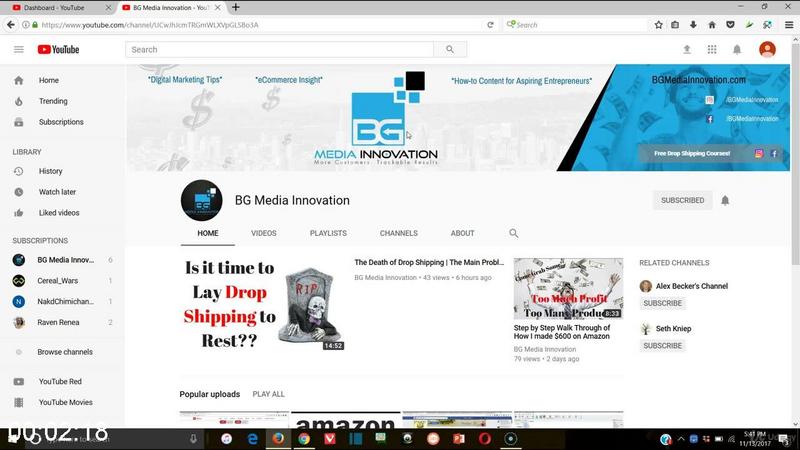Screen dimensions: 800x450
Task: Open Subscriptions in the sidebar
Action: click(x=62, y=122)
